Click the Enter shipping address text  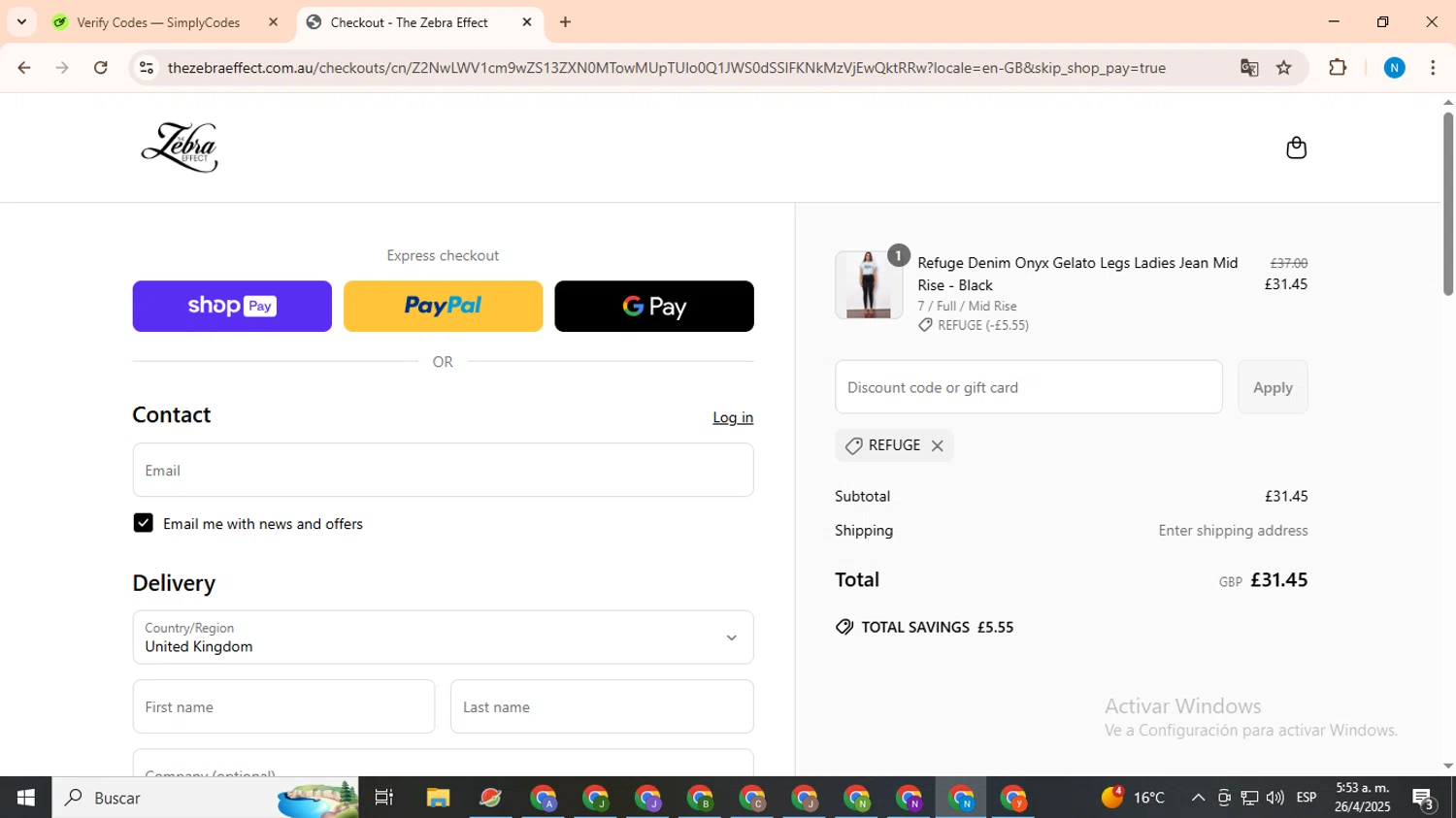coord(1233,531)
